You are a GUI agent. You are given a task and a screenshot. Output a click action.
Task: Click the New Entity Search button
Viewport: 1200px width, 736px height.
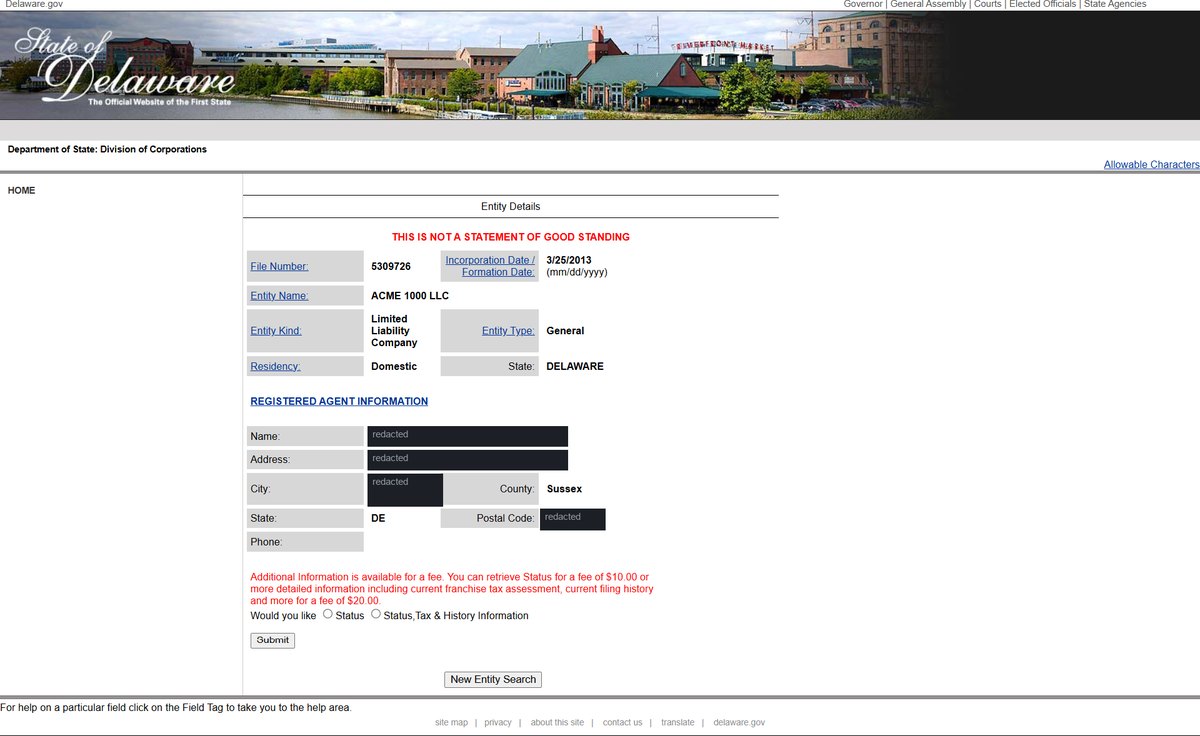coord(493,679)
